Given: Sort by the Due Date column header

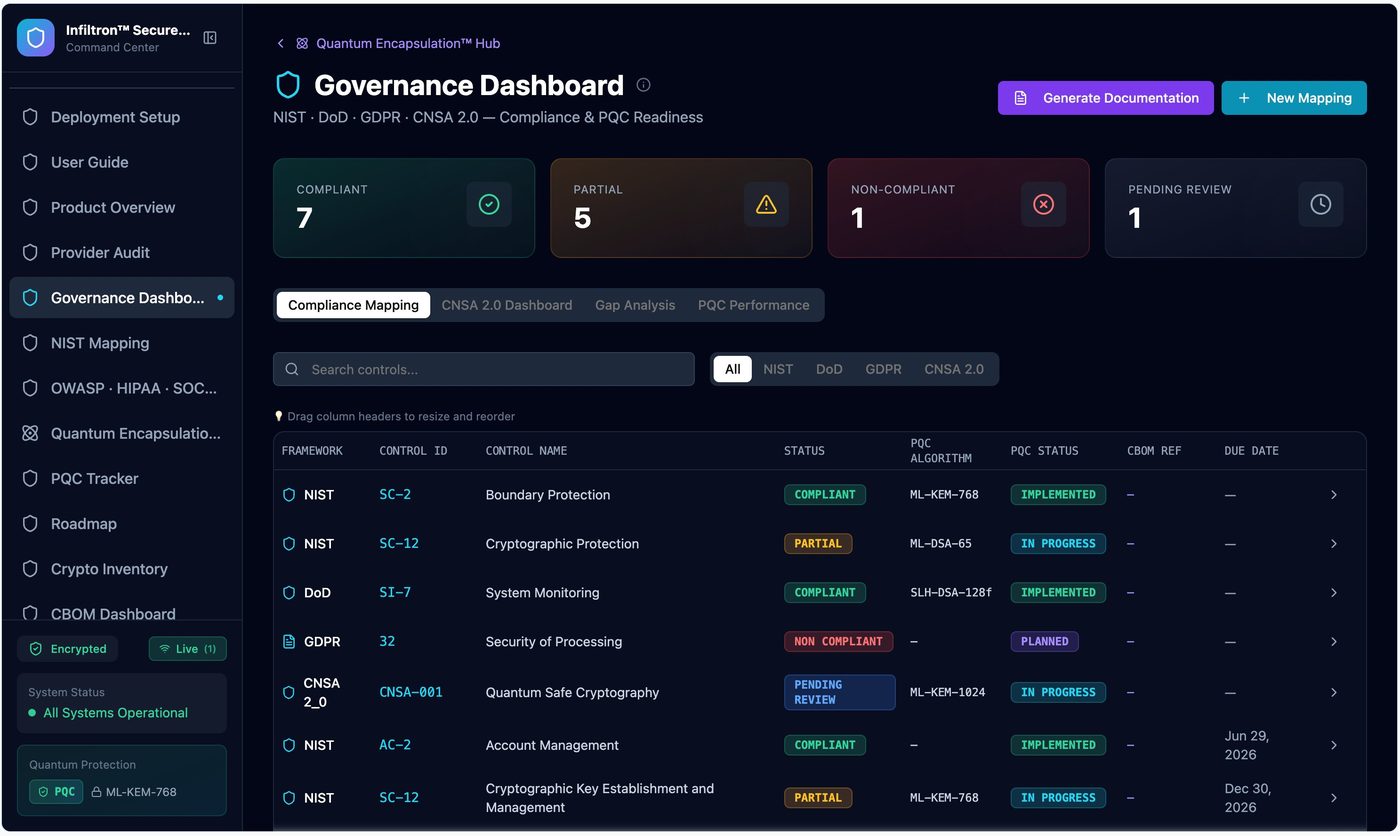Looking at the screenshot, I should click(1251, 451).
